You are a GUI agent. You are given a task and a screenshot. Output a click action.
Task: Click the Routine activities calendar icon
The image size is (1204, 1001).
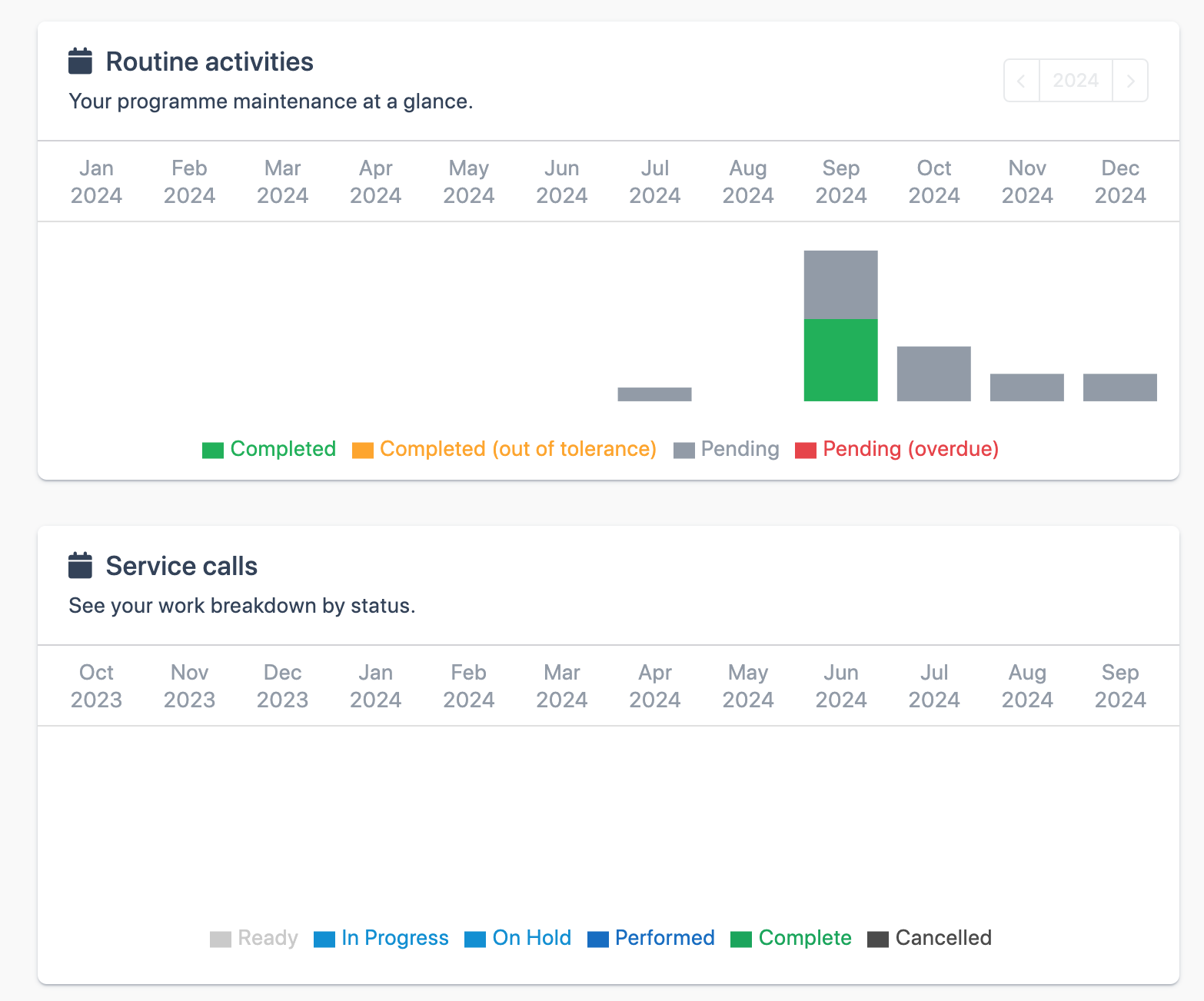81,60
